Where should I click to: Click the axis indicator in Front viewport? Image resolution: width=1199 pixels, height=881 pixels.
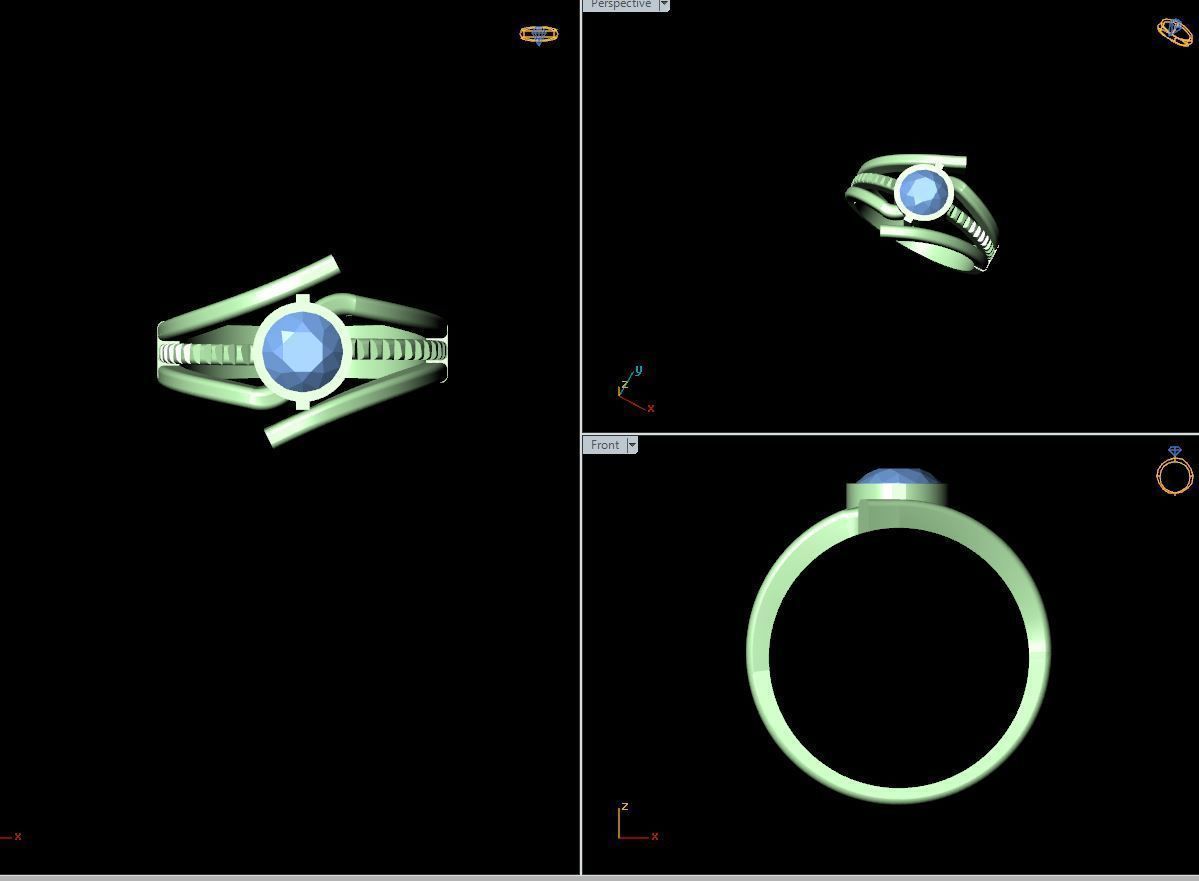[x=638, y=822]
